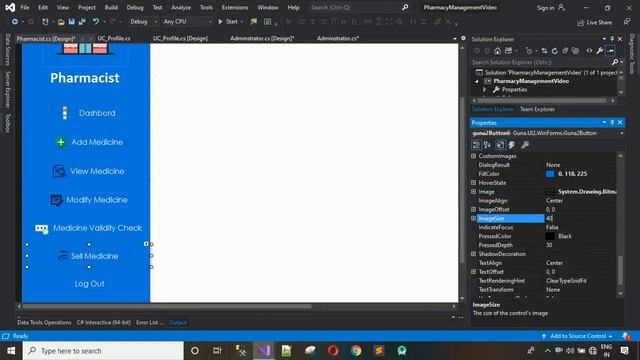The width and height of the screenshot is (640, 360).
Task: Click the Live Share icon
Action: click(581, 23)
